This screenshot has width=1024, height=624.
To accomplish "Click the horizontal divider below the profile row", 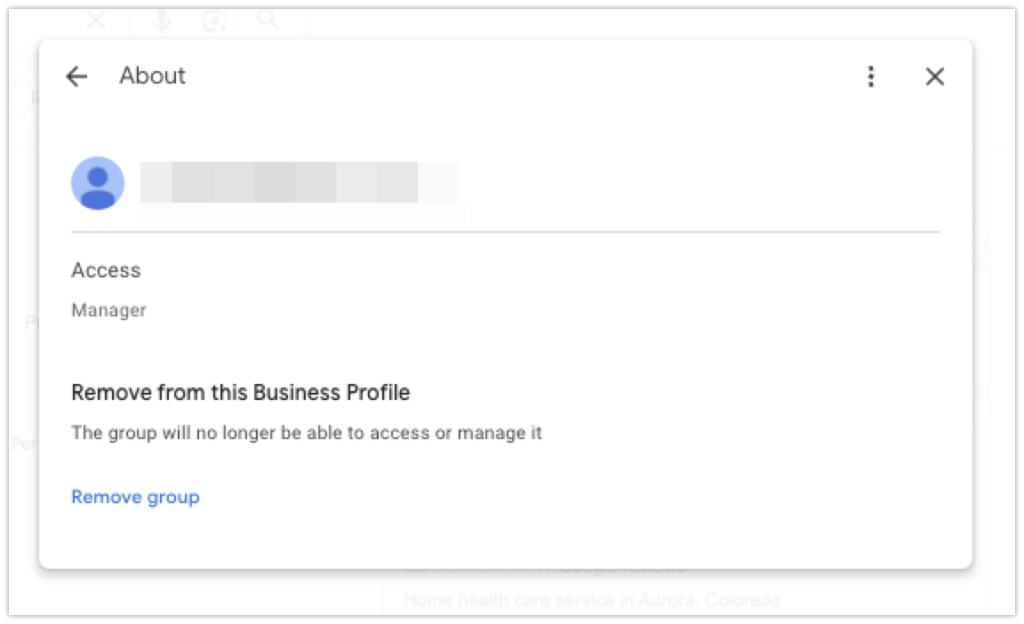I will (x=505, y=232).
